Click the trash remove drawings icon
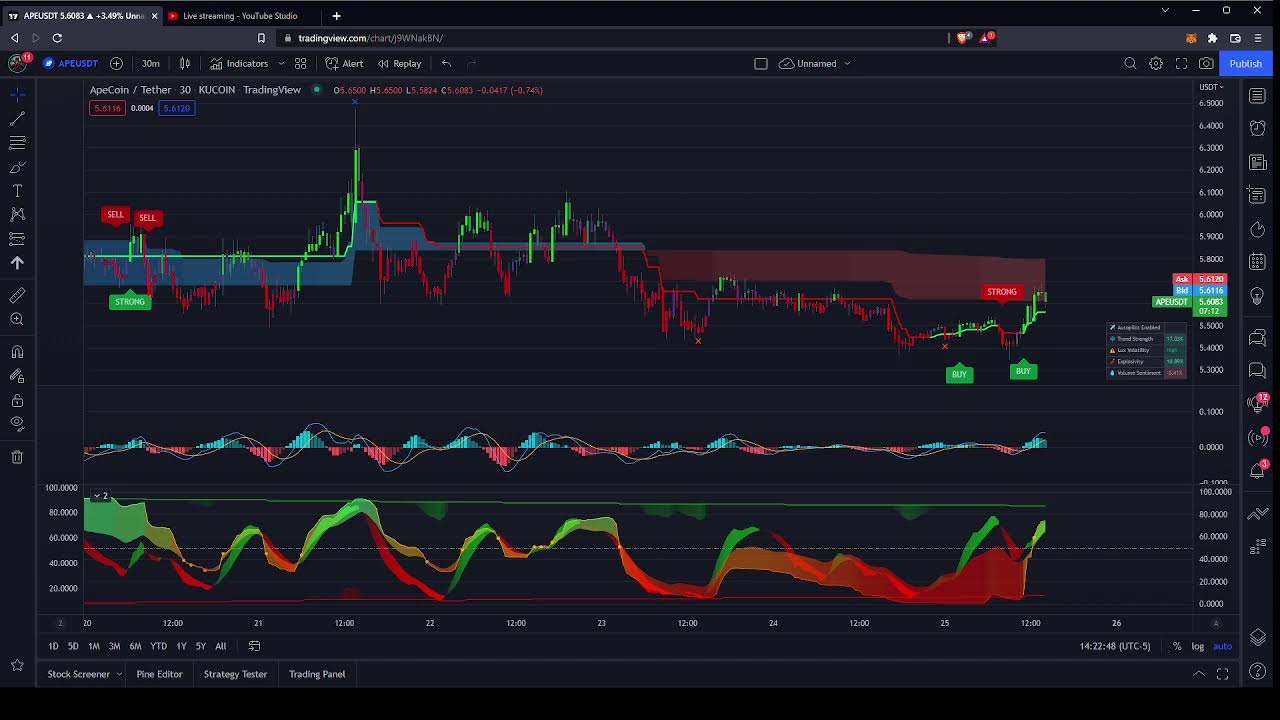Viewport: 1280px width, 720px height. 17,457
